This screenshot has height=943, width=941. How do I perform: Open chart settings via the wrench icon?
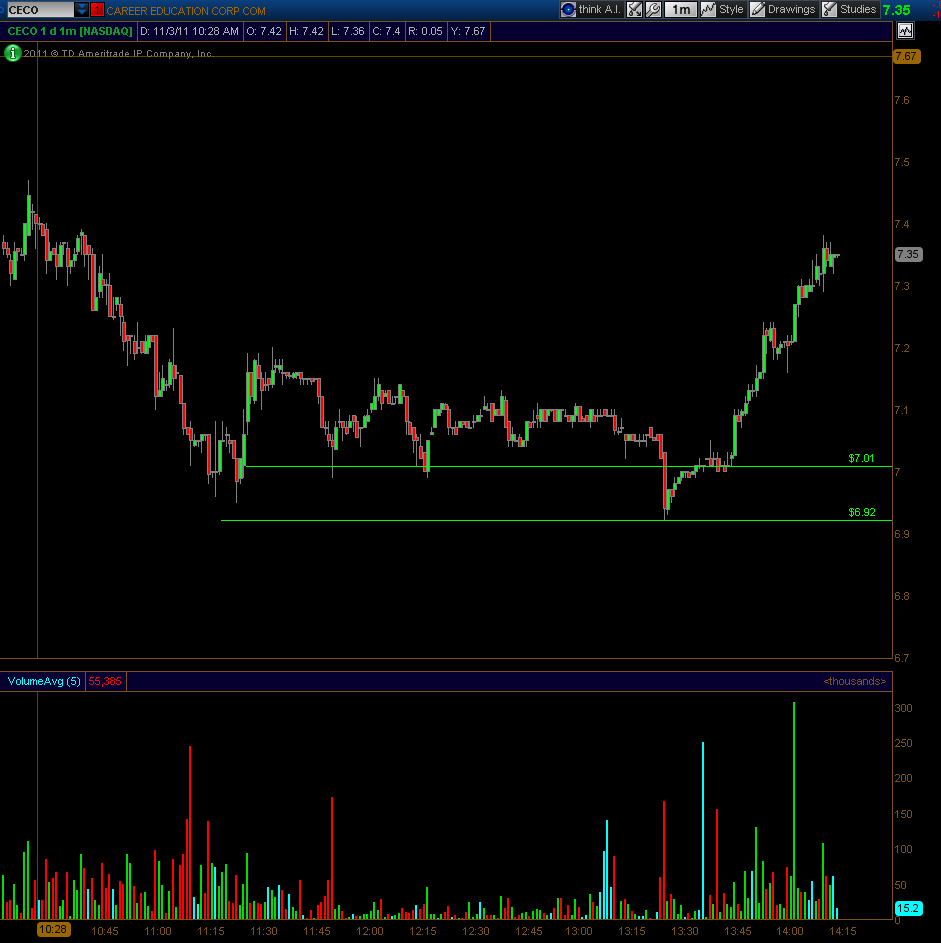653,9
